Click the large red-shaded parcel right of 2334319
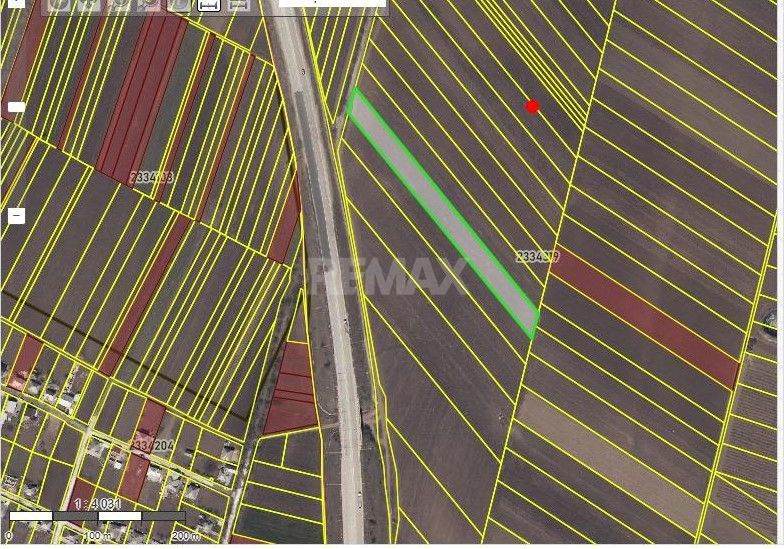The image size is (784, 549). click(x=644, y=317)
